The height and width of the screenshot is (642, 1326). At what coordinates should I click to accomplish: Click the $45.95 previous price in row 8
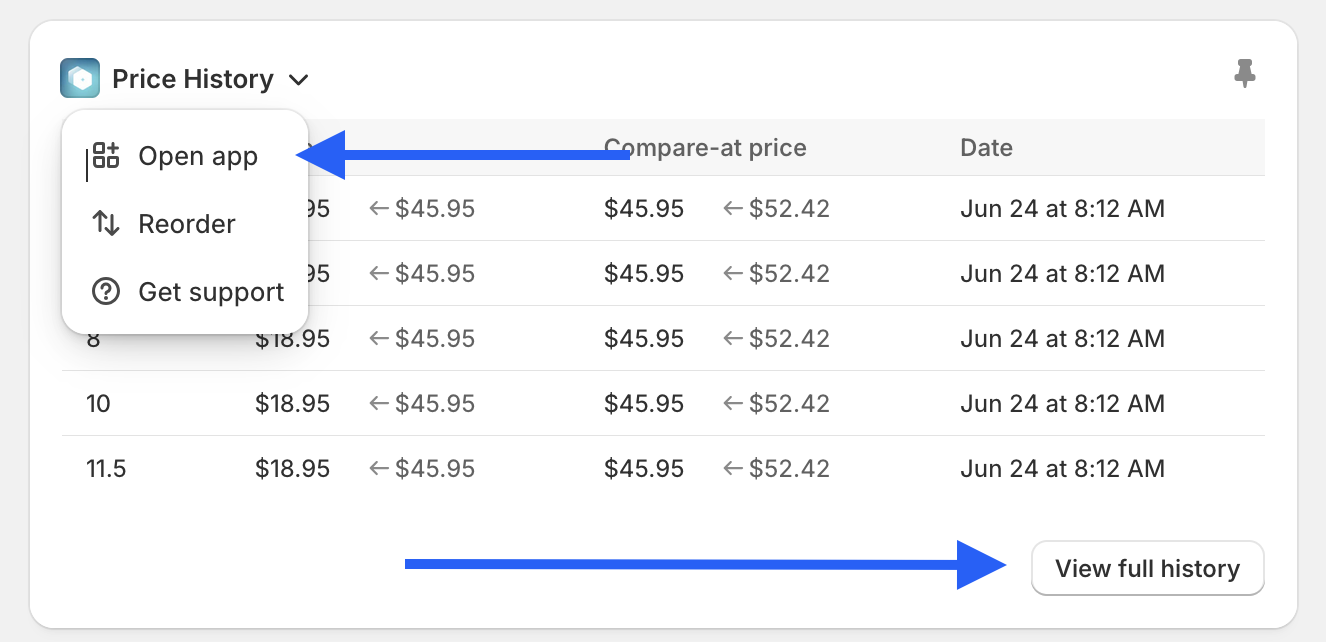click(434, 339)
